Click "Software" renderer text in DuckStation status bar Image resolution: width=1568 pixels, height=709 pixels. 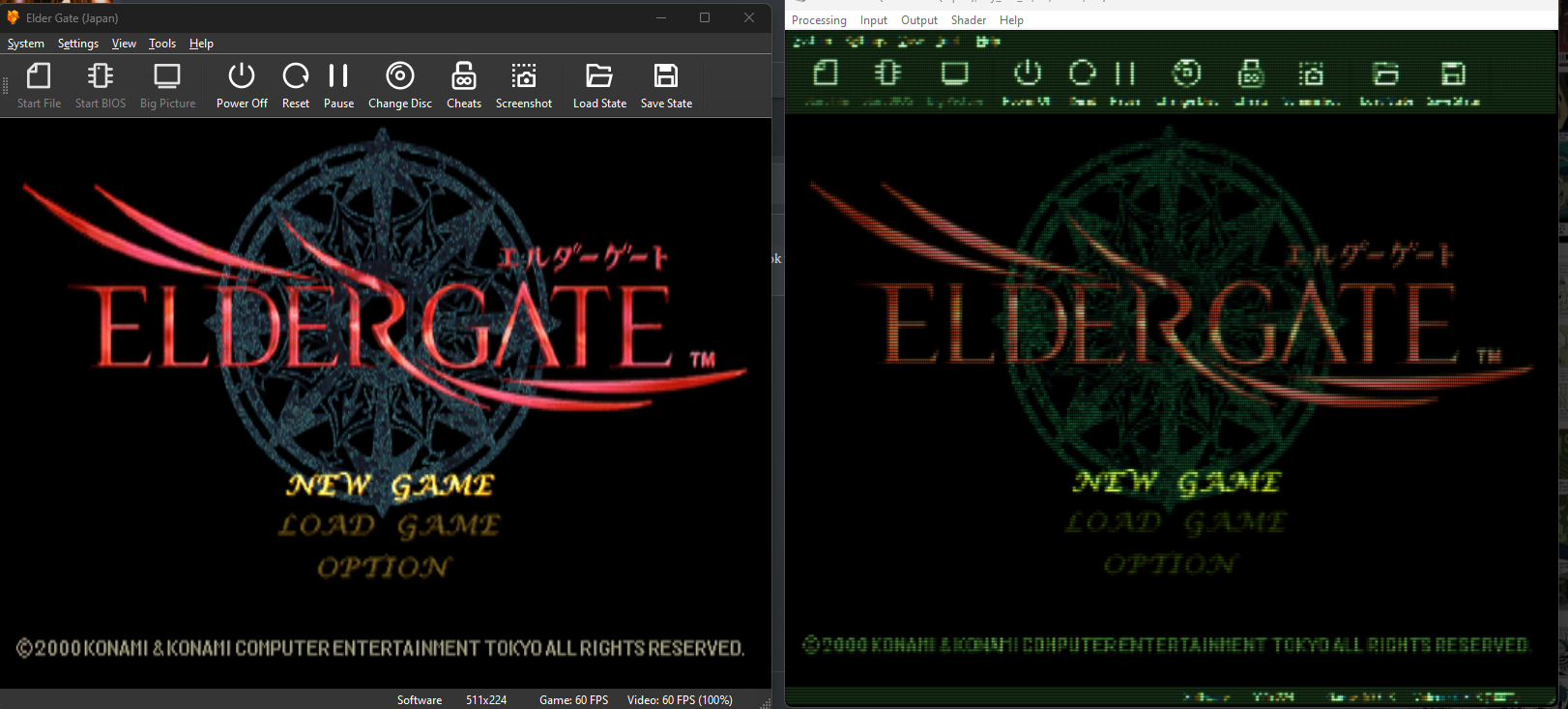click(420, 700)
